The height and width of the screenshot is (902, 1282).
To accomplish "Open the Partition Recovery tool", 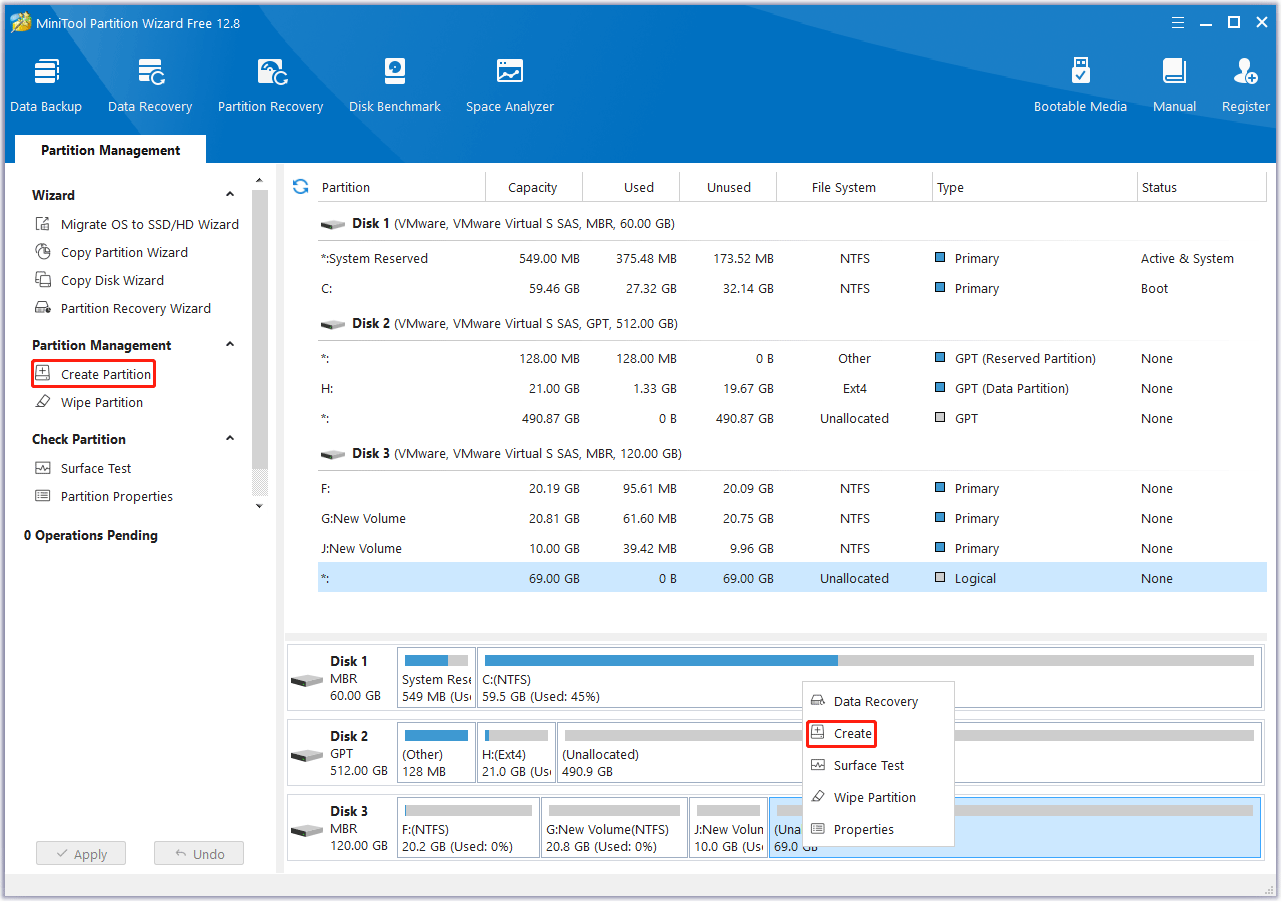I will coord(270,85).
